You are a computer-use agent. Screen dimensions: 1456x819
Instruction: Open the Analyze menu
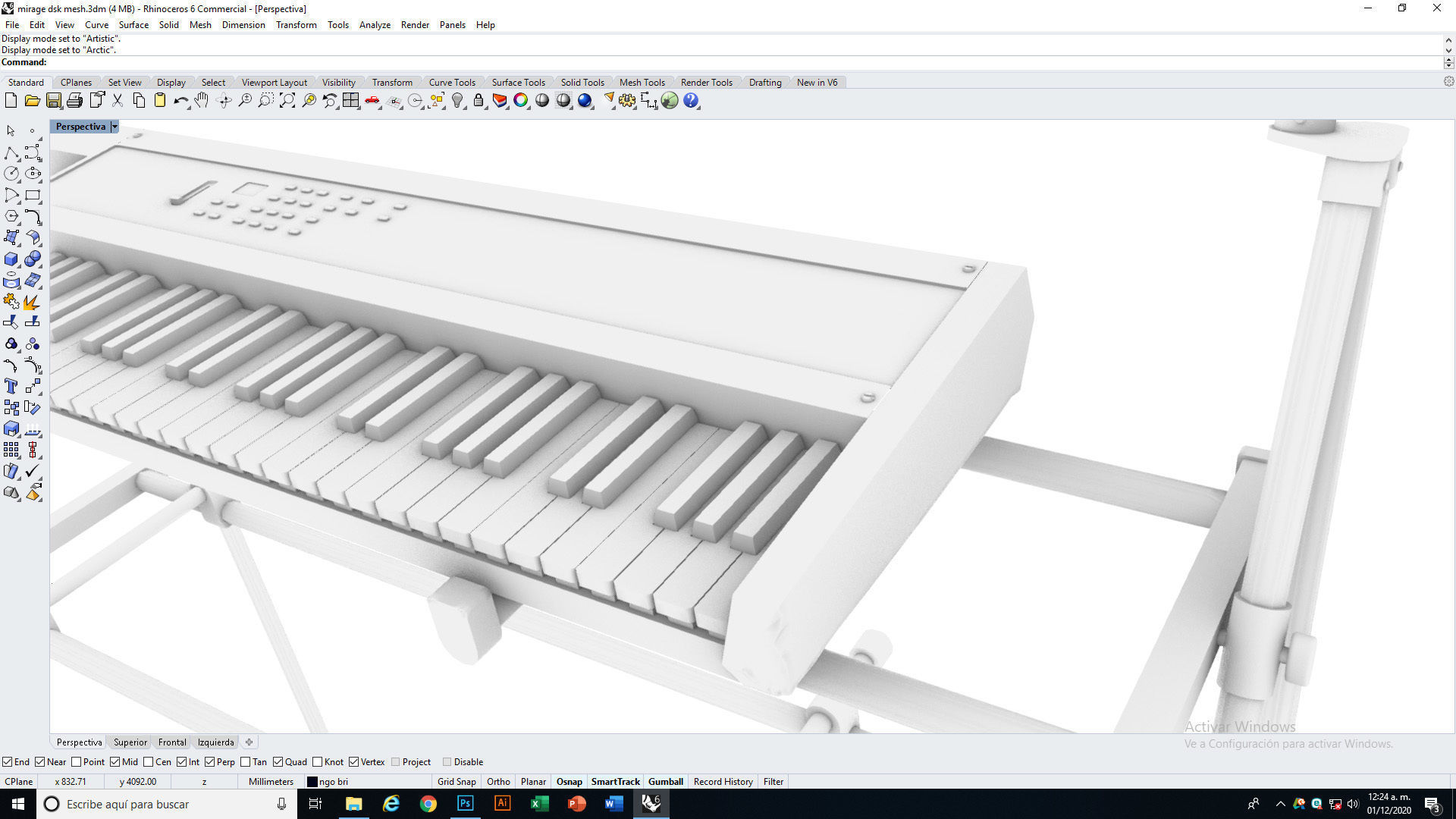click(x=375, y=25)
